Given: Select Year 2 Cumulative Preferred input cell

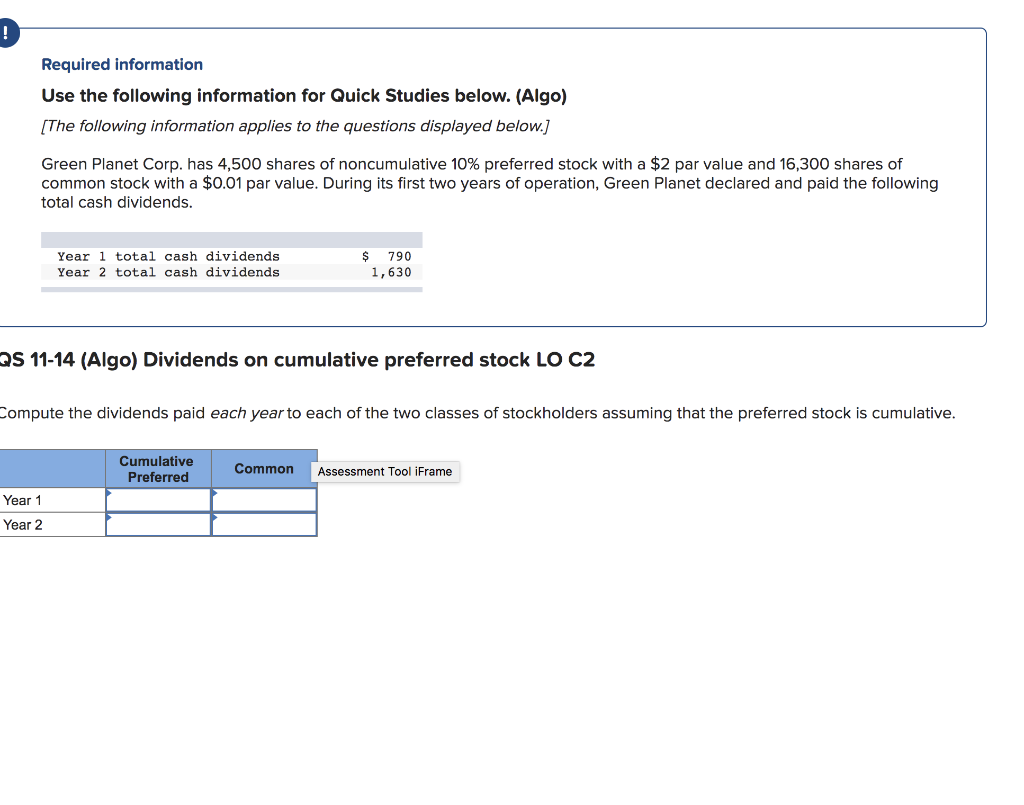Looking at the screenshot, I should pos(159,525).
